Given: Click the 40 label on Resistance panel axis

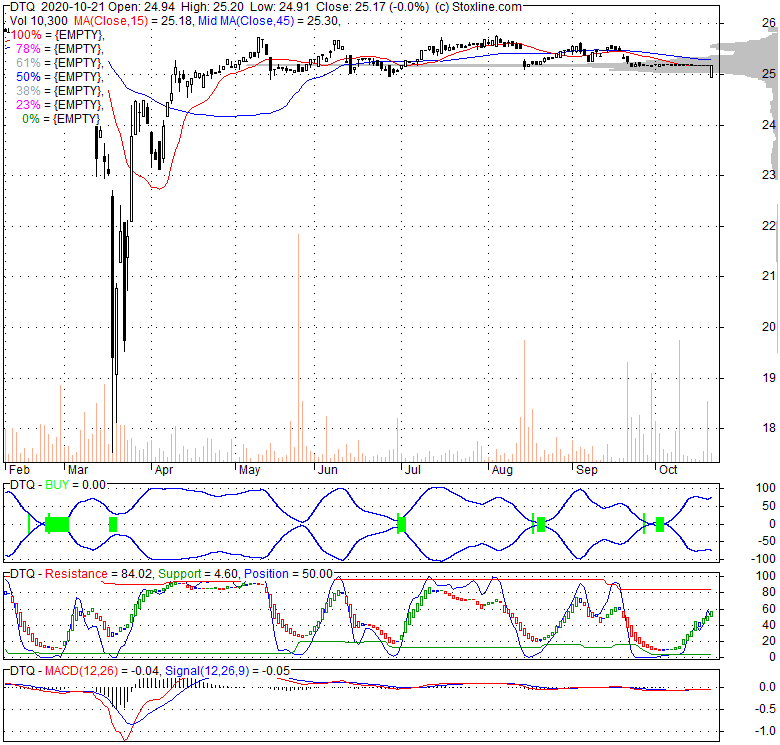Looking at the screenshot, I should click(769, 625).
